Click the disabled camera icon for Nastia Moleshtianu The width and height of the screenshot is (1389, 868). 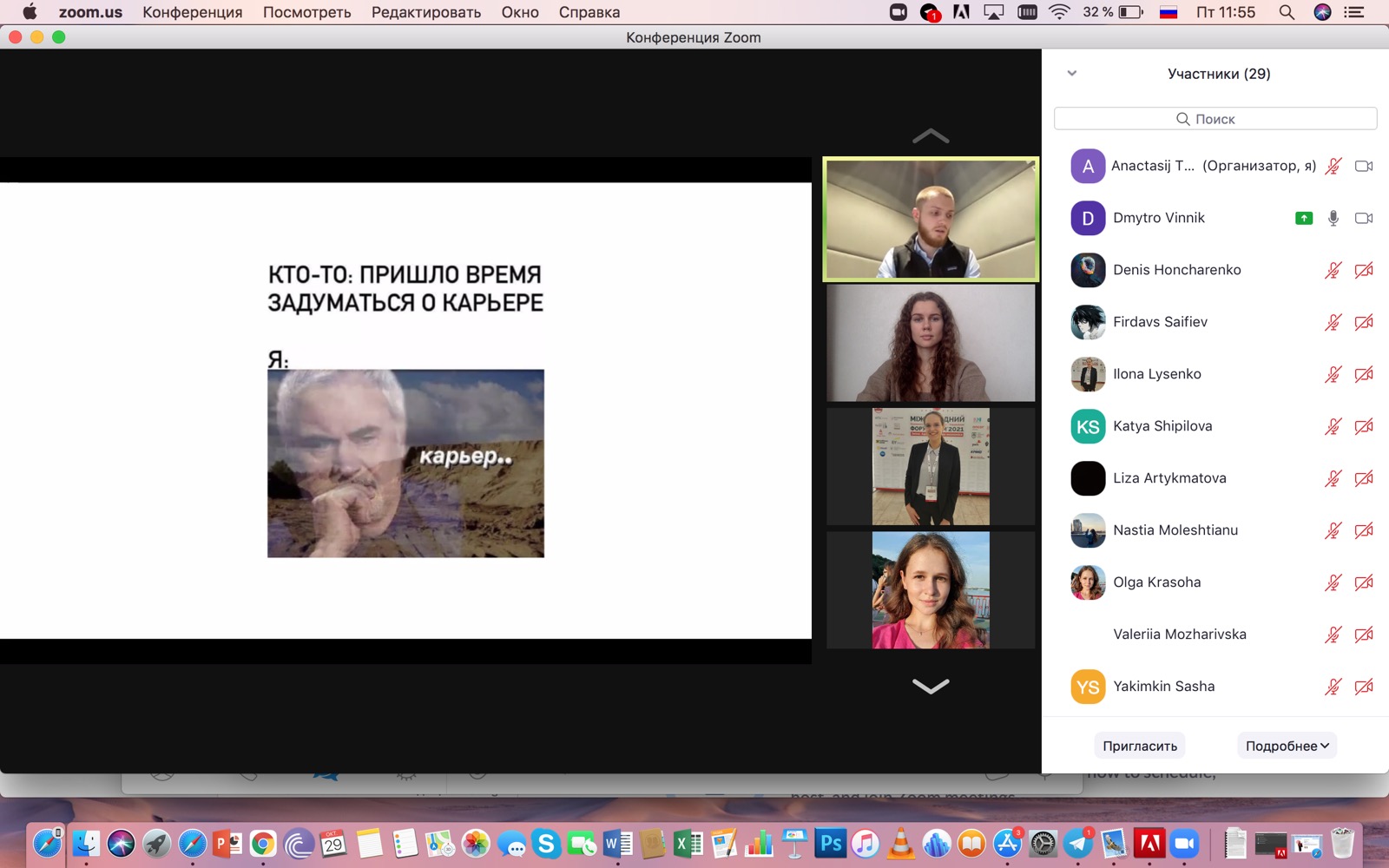pos(1364,530)
